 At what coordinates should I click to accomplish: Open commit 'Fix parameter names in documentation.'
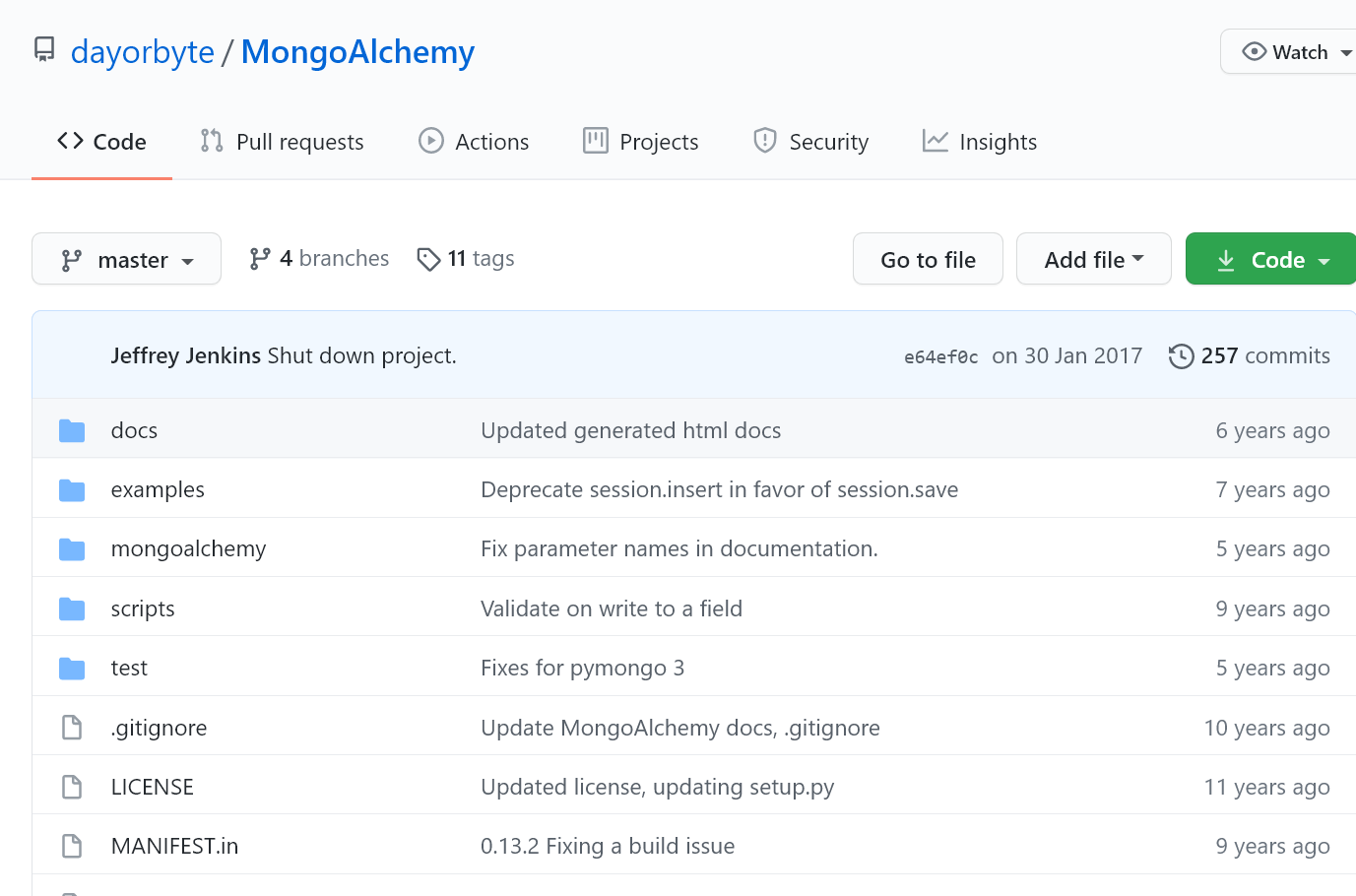pyautogui.click(x=679, y=548)
